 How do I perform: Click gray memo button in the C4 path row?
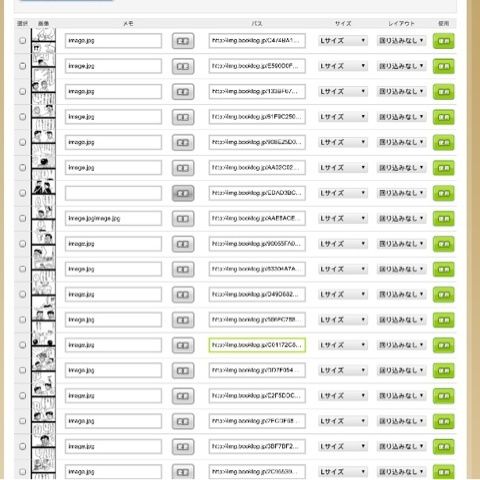click(x=183, y=41)
